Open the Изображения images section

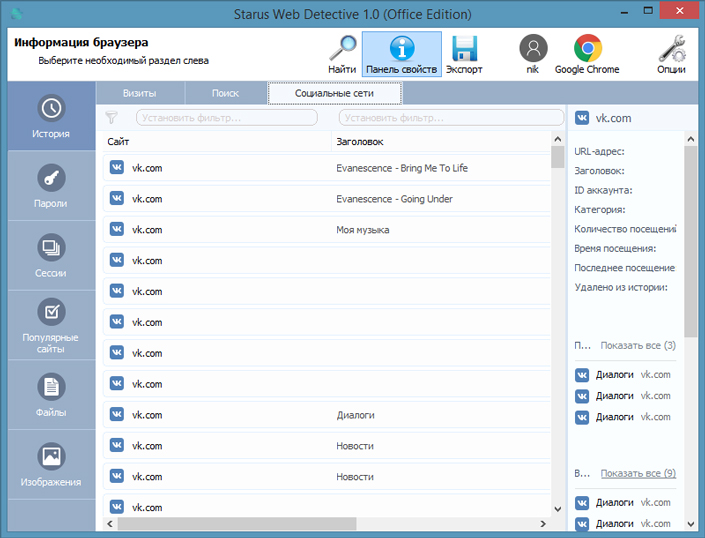click(51, 464)
